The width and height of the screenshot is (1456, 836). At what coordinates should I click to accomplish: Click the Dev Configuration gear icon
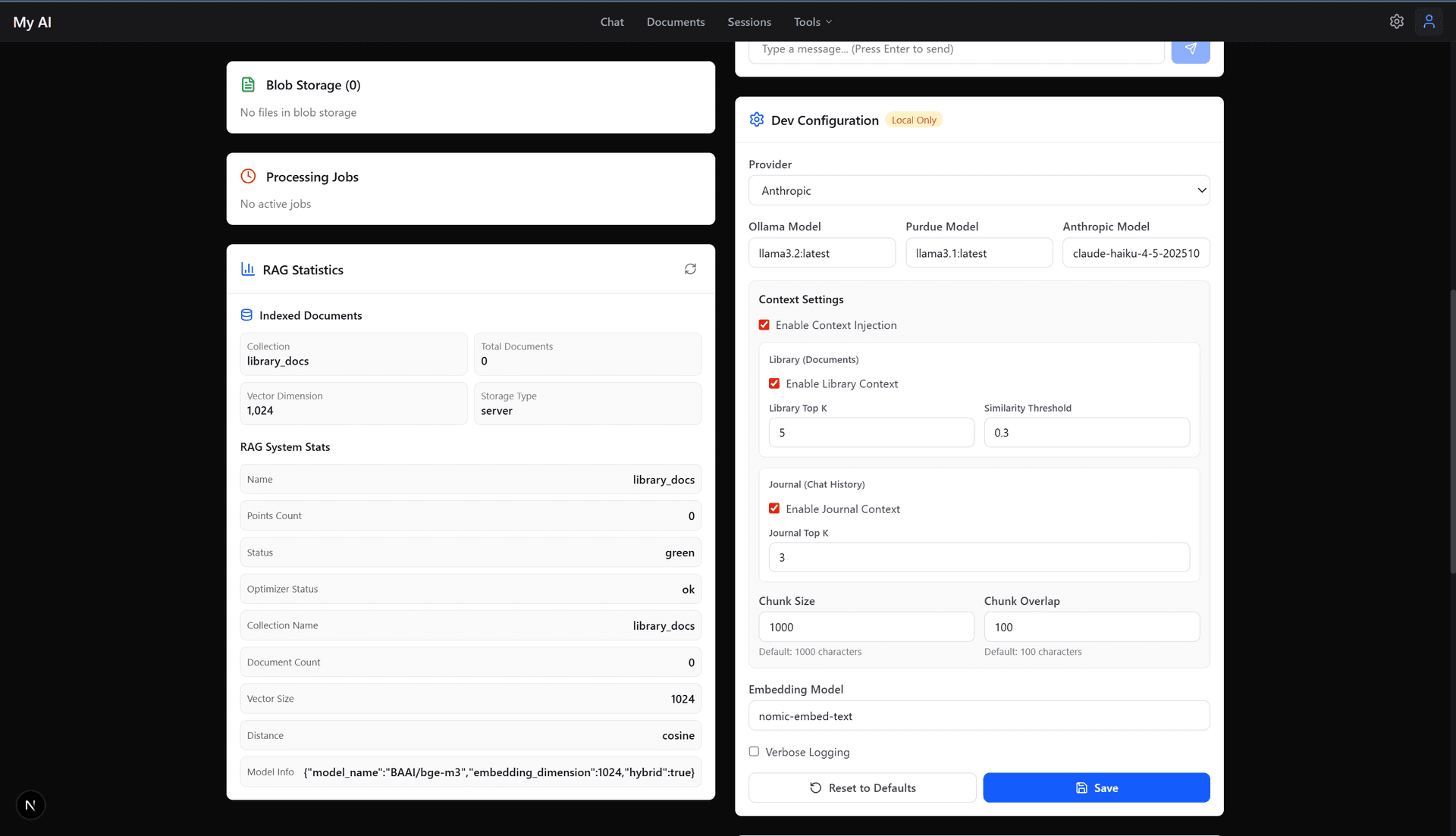756,119
